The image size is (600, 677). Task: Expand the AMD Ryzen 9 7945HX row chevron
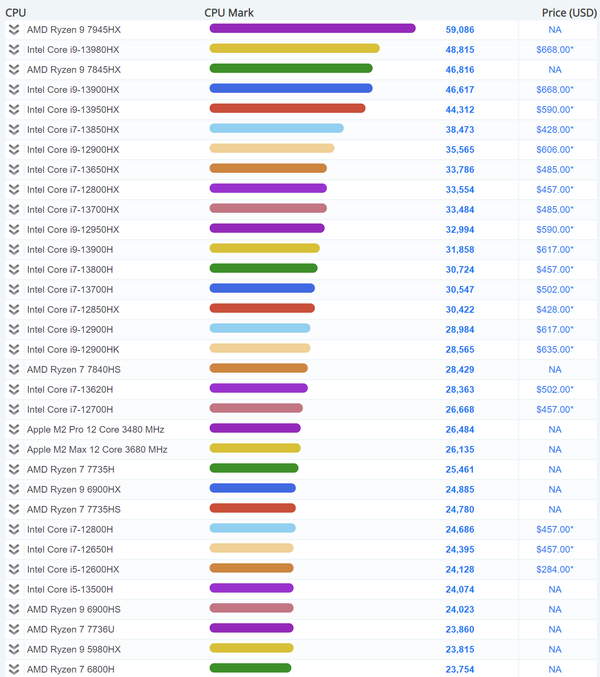(x=14, y=30)
